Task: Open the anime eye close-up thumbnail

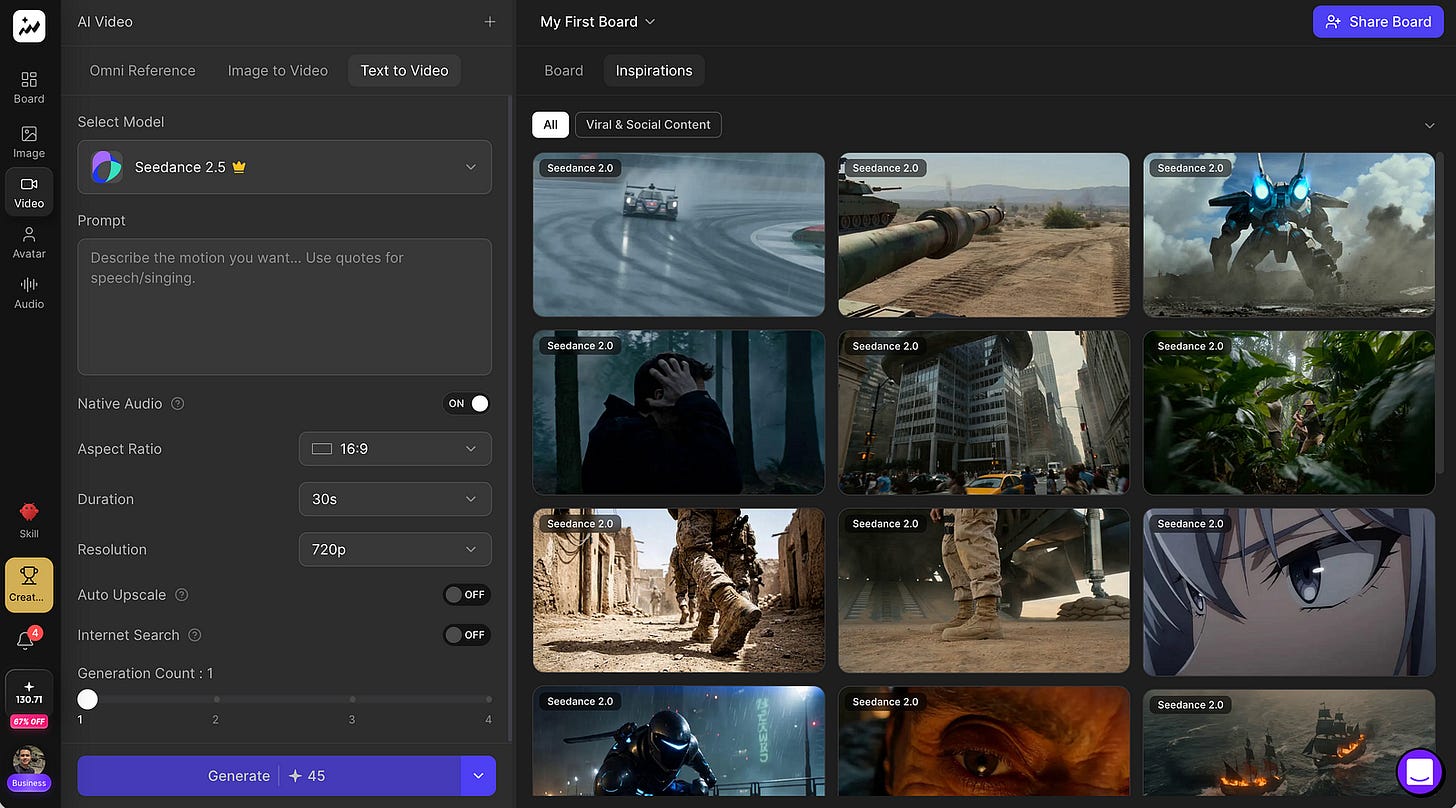Action: point(1289,591)
